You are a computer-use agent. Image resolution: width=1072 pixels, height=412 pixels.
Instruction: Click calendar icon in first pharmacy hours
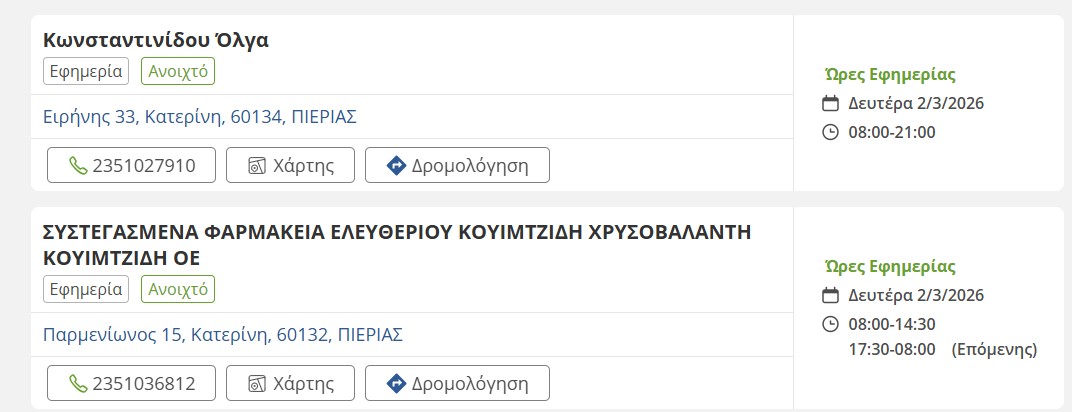point(830,103)
